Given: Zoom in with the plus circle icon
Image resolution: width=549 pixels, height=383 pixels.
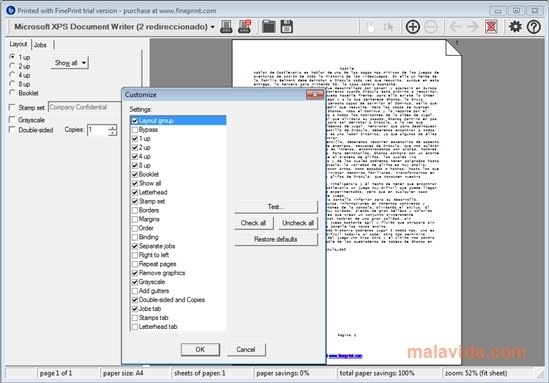Looking at the screenshot, I should click(413, 27).
